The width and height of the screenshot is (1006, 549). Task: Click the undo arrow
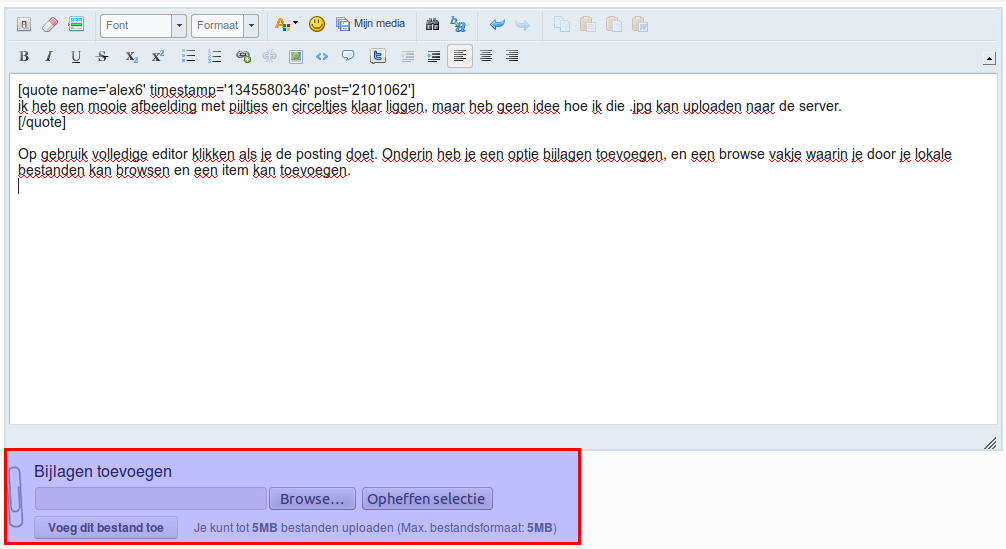click(x=497, y=24)
